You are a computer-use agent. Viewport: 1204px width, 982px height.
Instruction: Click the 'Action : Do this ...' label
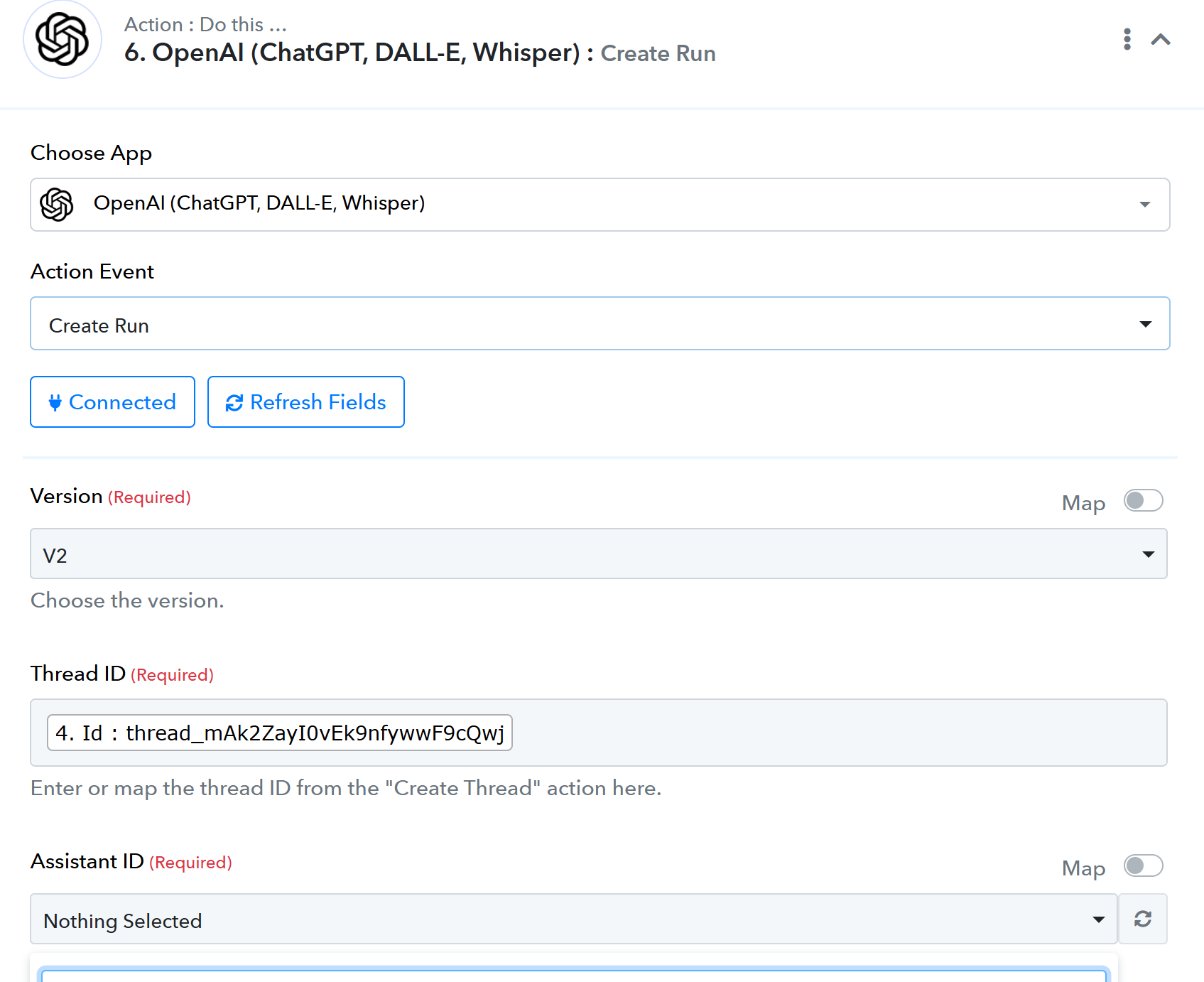tap(205, 25)
